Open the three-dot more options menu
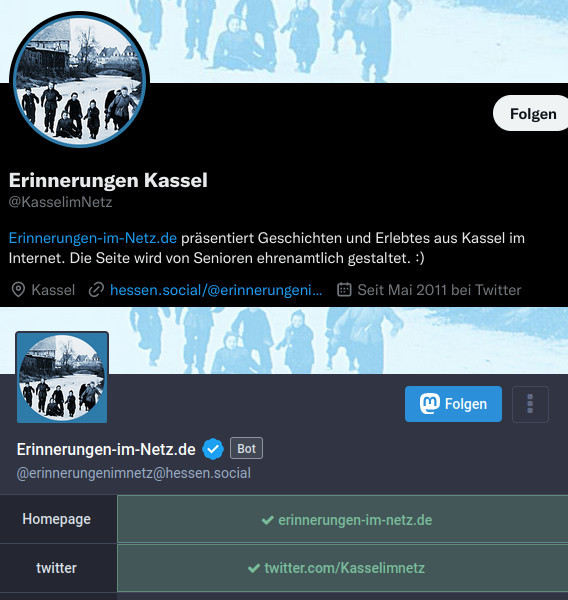 530,404
